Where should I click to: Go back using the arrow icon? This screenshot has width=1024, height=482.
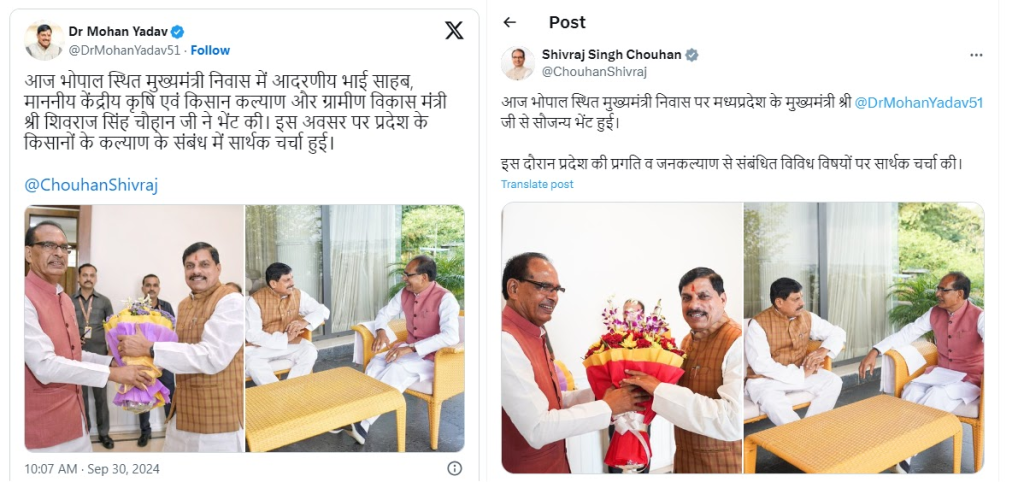click(x=509, y=22)
